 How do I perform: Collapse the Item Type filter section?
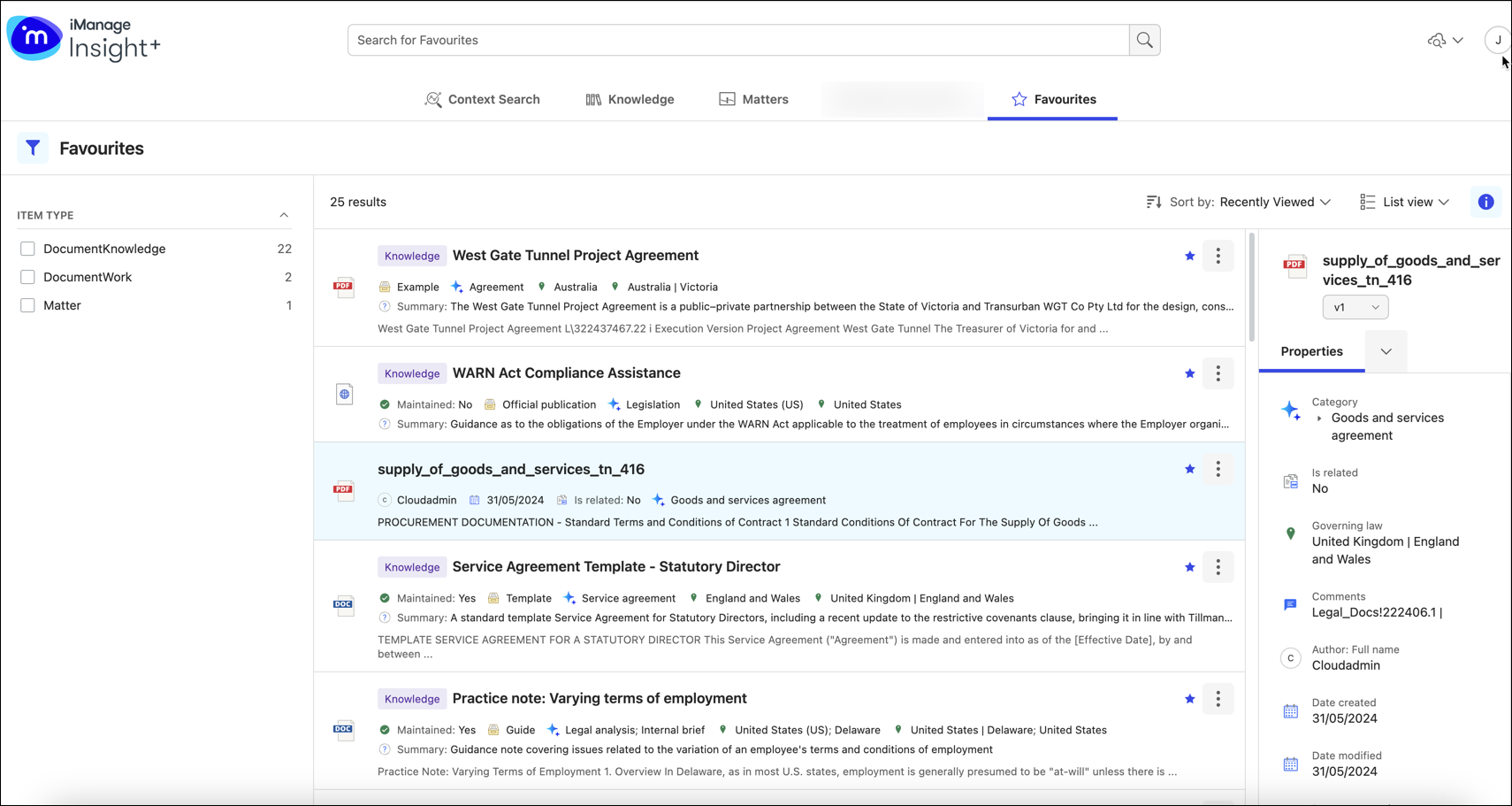(x=284, y=215)
